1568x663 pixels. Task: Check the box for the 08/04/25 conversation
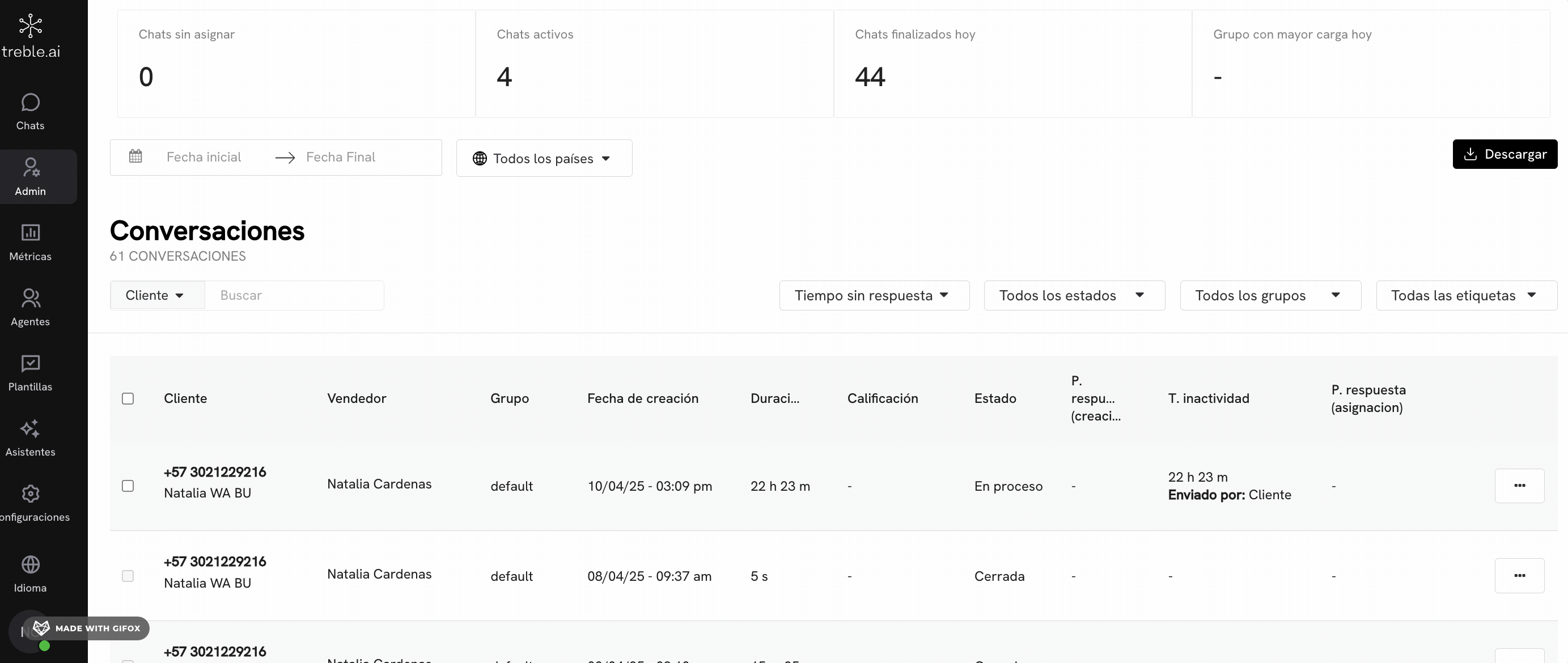[128, 576]
